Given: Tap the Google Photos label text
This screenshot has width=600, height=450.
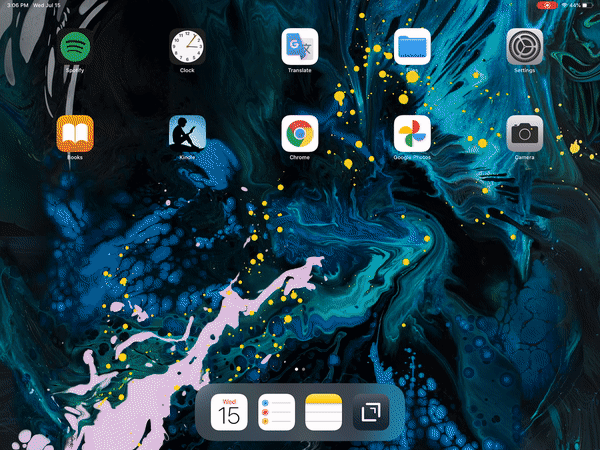Looking at the screenshot, I should pyautogui.click(x=411, y=157).
